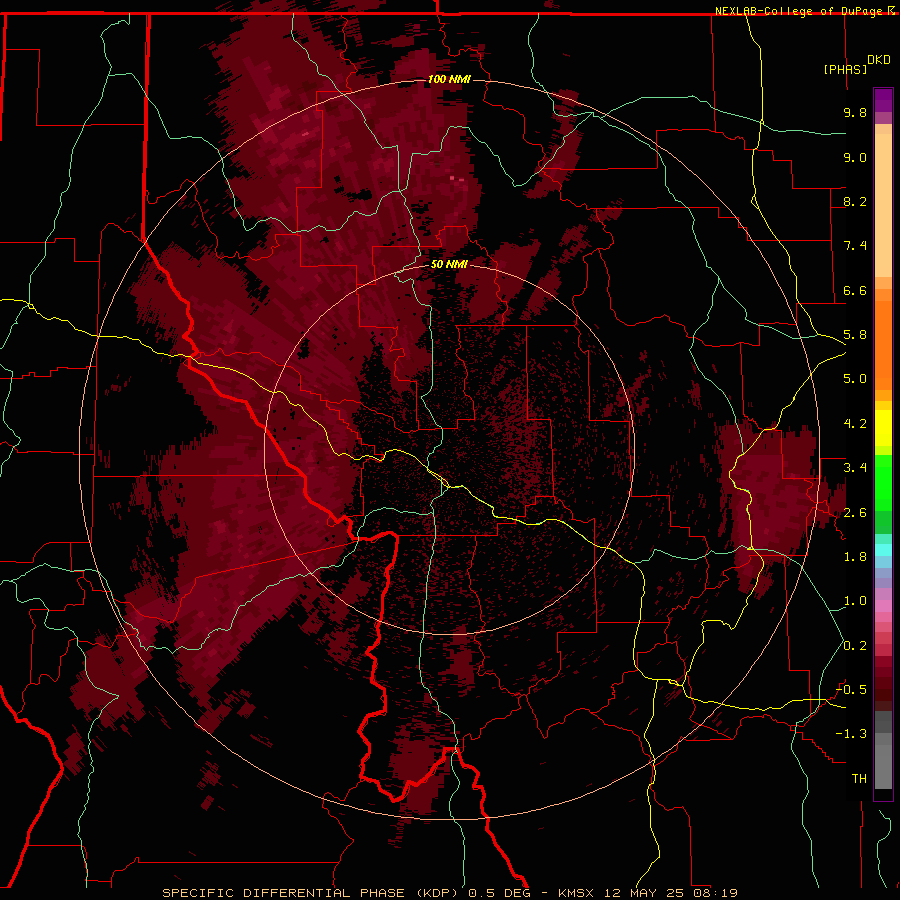
Task: Pick the peach band of the color bar
Action: pos(883,207)
